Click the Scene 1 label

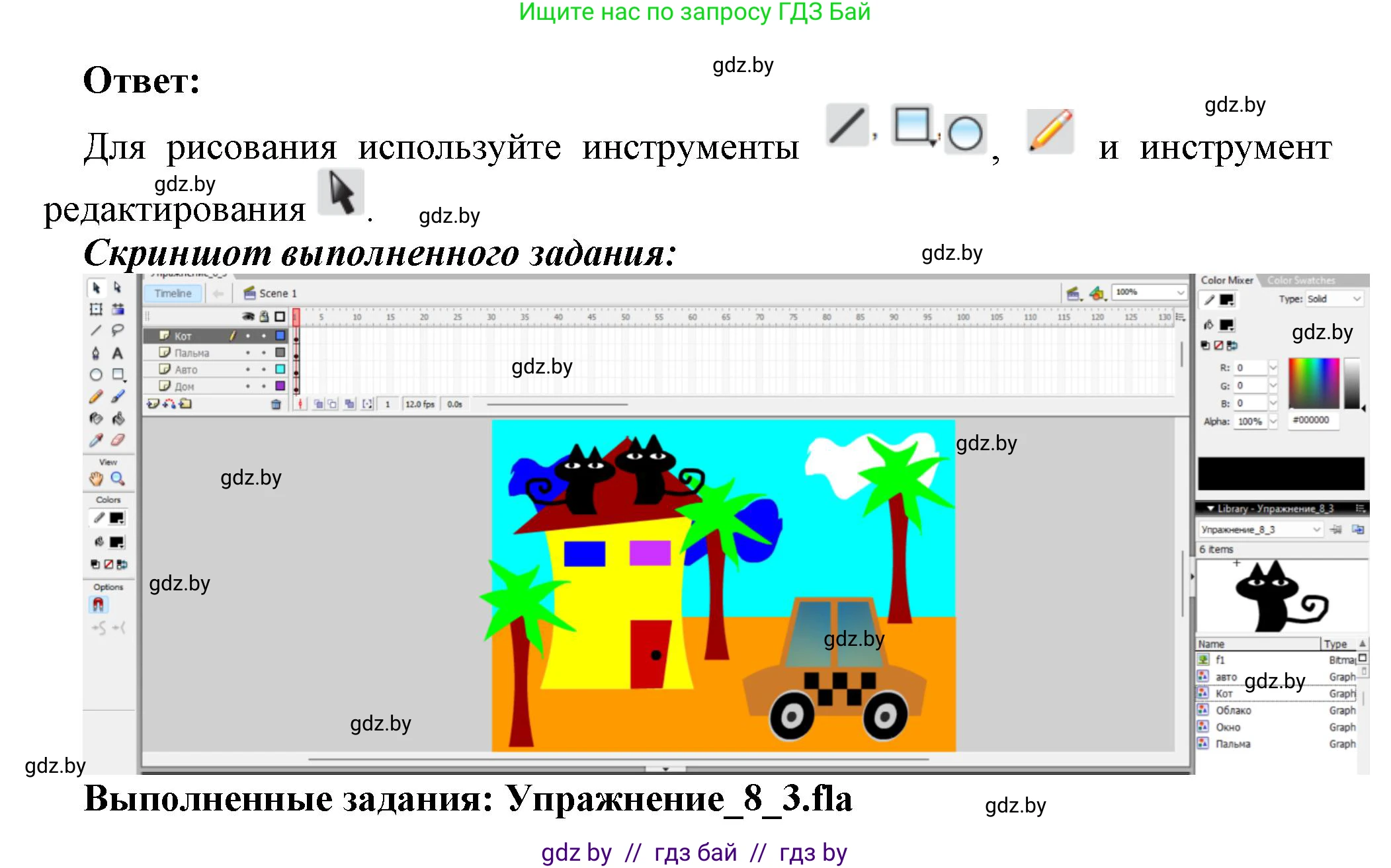278,293
